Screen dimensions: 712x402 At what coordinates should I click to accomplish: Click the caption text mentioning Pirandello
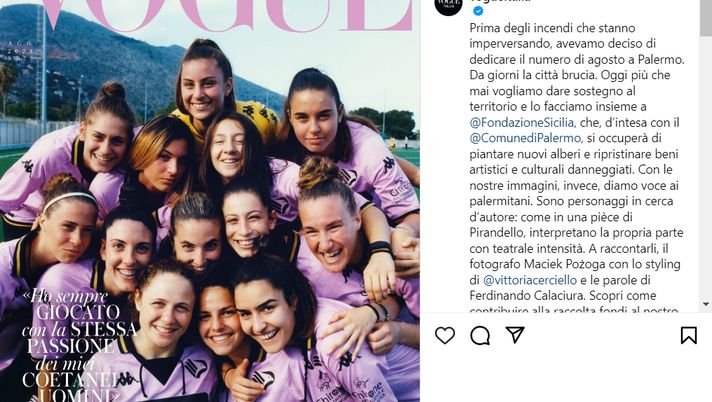pyautogui.click(x=497, y=233)
